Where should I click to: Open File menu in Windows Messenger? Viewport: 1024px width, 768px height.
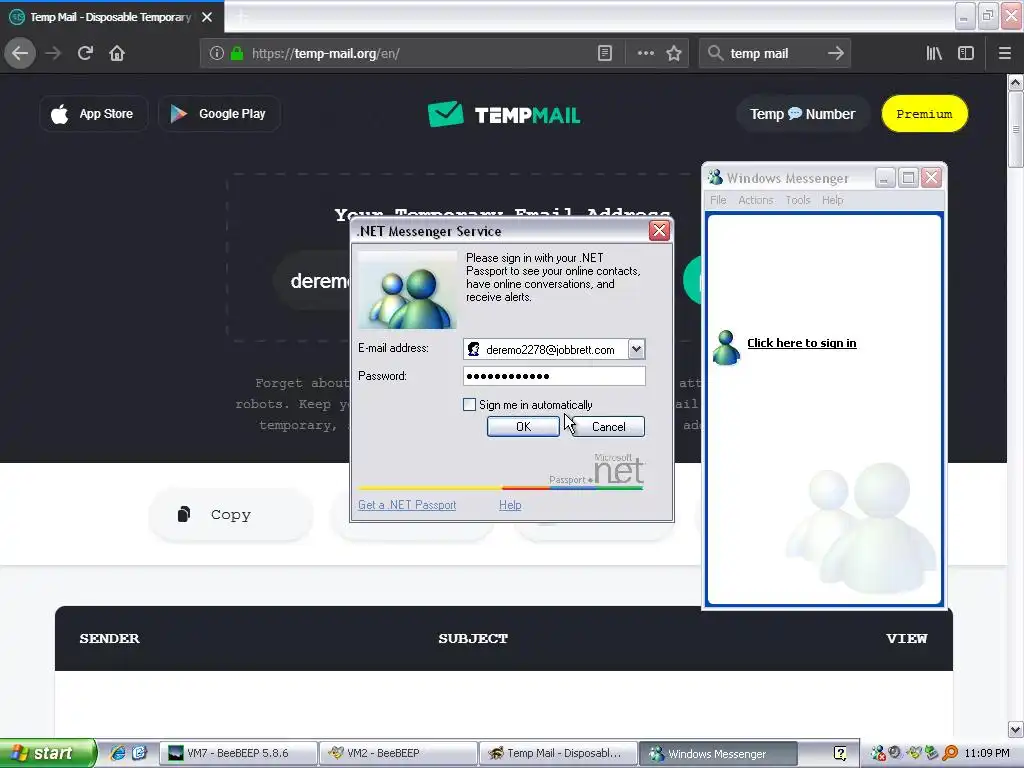[718, 200]
